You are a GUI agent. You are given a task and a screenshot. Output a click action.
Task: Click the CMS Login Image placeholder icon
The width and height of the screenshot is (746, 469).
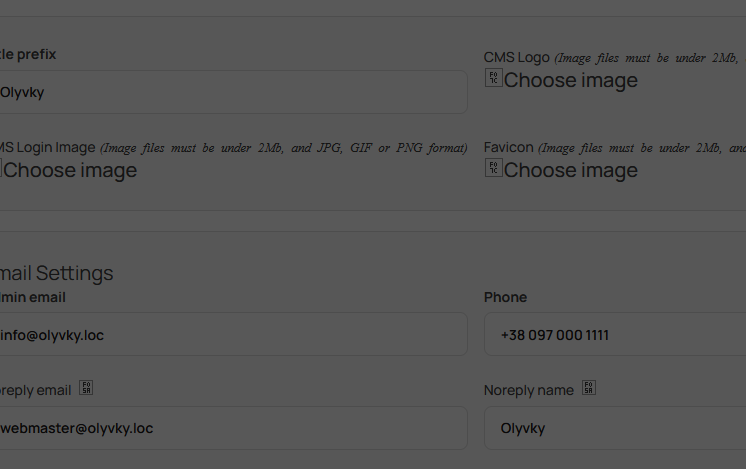pos(1,167)
